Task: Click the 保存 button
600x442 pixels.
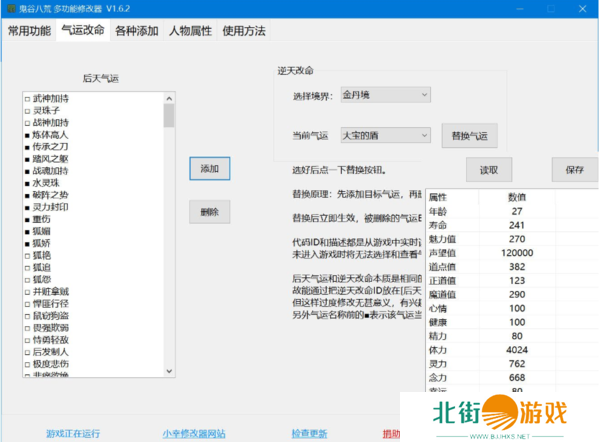Action: pyautogui.click(x=573, y=169)
